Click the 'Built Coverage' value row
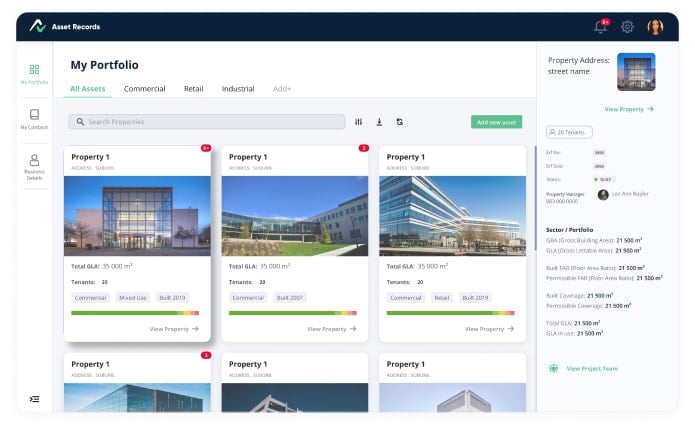The height and width of the screenshot is (433, 695). (x=580, y=295)
